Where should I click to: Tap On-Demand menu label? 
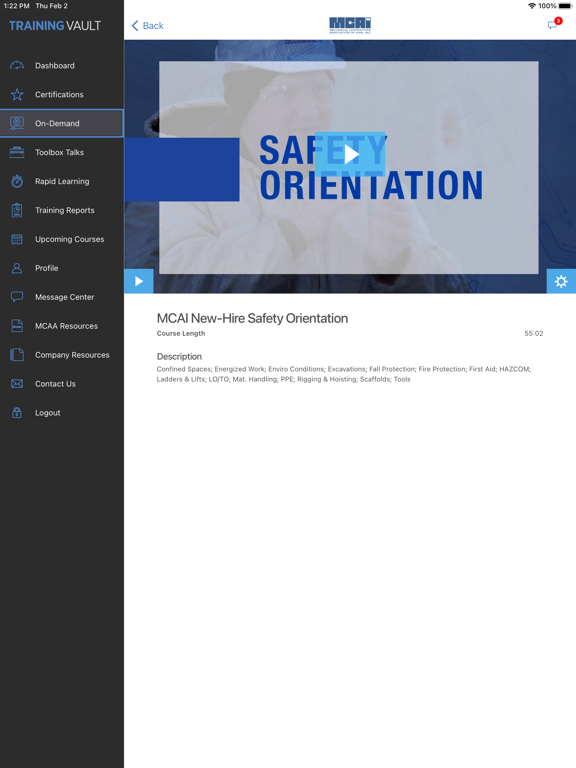pyautogui.click(x=57, y=123)
